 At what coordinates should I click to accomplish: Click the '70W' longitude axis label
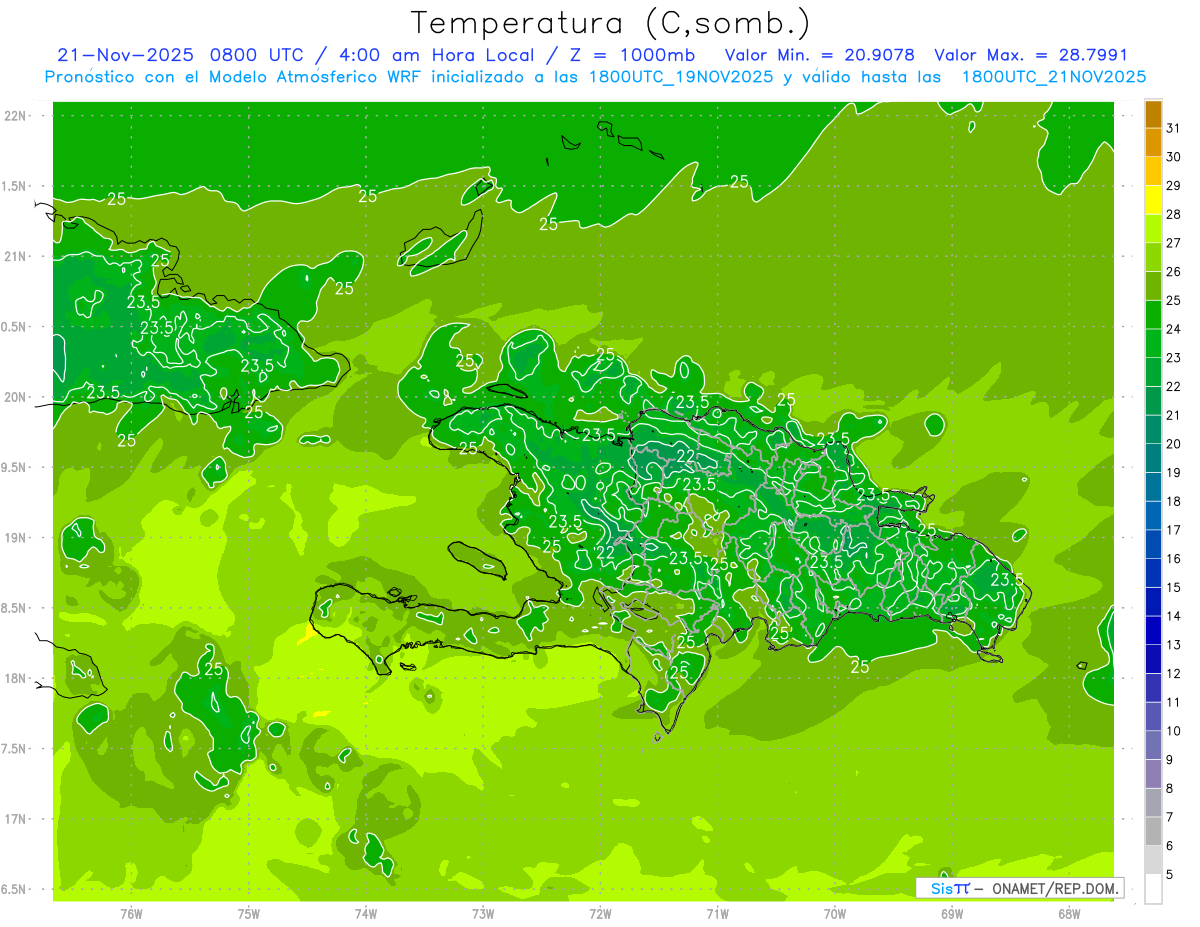click(x=835, y=914)
